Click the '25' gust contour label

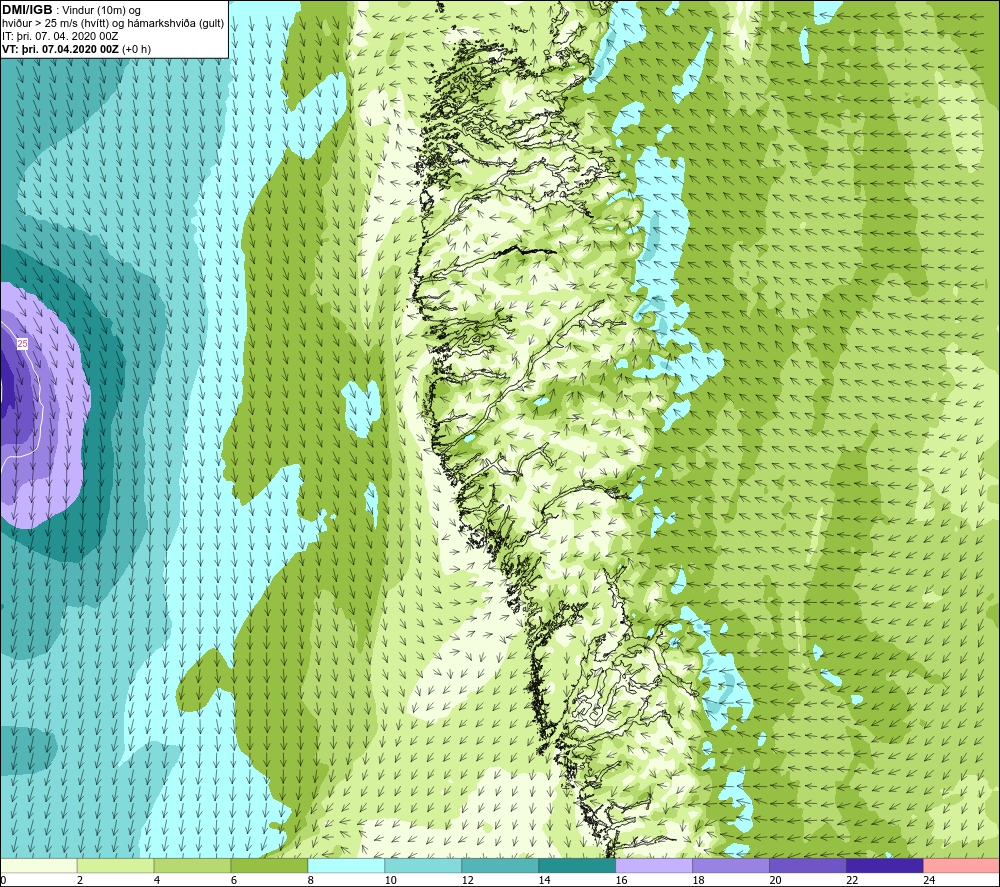[22, 344]
